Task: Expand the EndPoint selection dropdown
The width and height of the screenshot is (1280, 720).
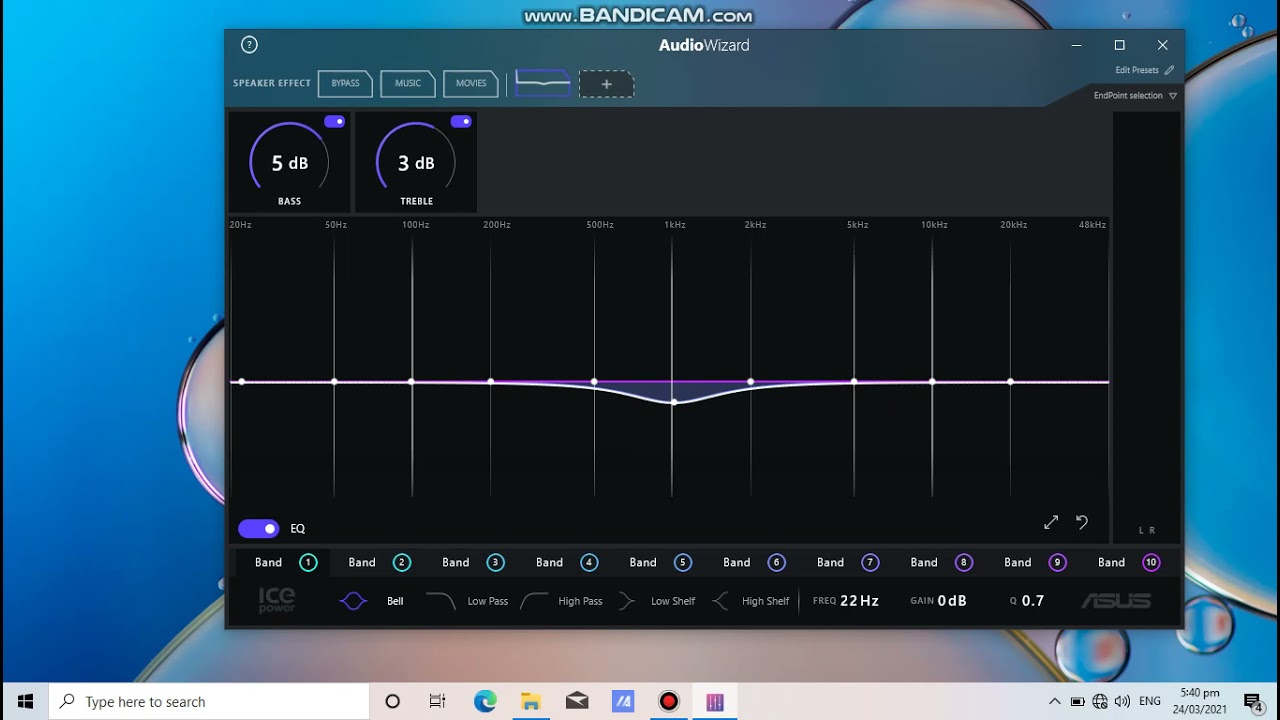Action: click(x=1135, y=96)
